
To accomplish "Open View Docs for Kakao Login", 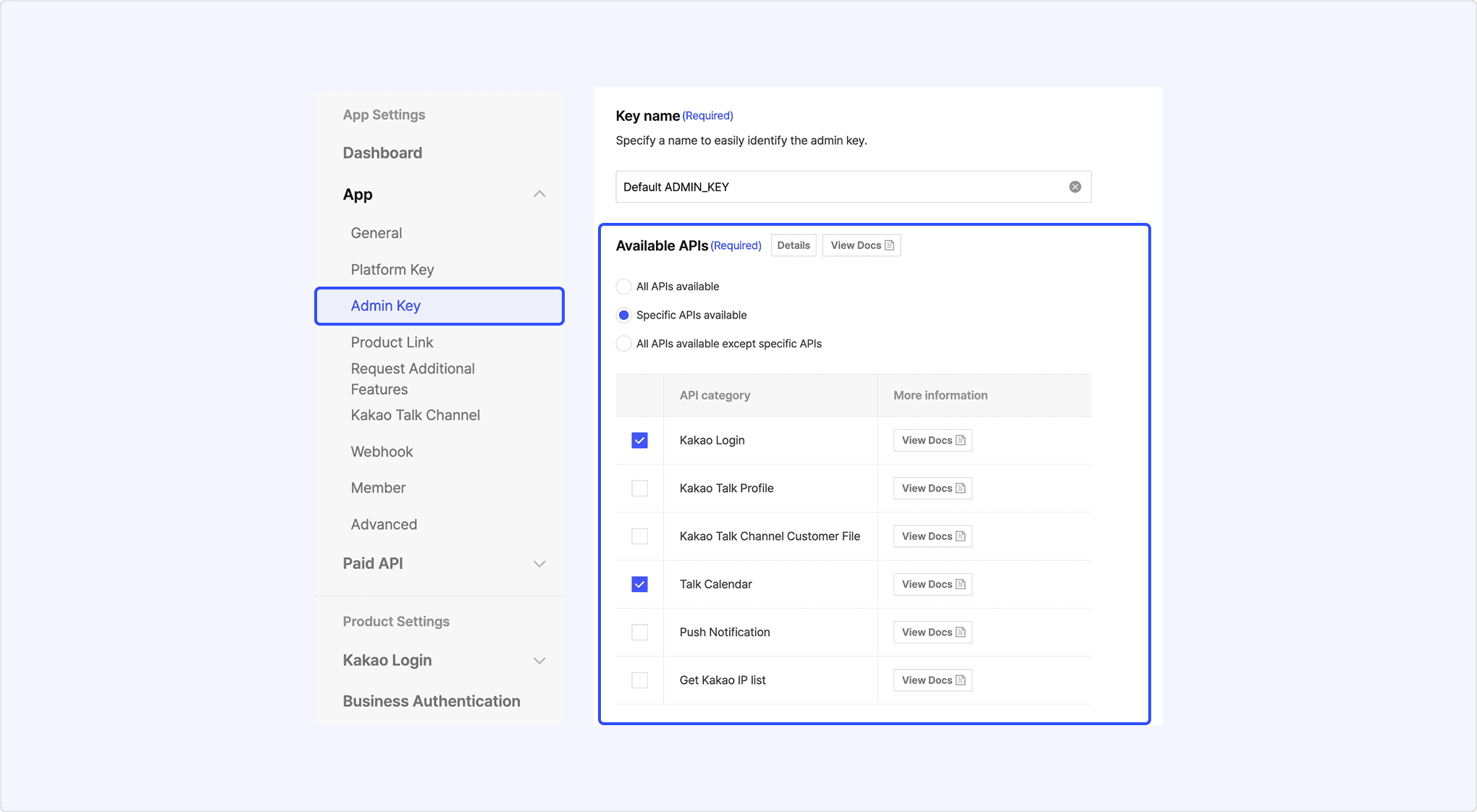I will (x=933, y=440).
